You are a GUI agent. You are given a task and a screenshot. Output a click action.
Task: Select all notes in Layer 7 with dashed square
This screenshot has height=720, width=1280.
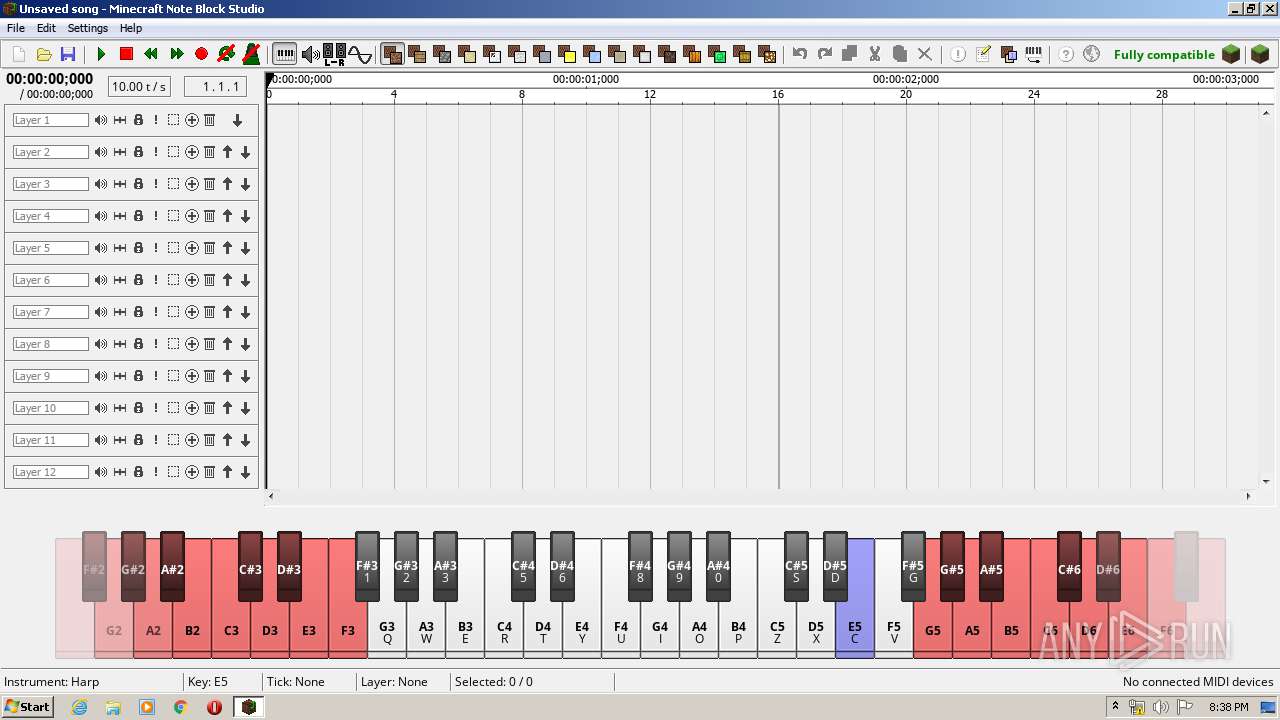[173, 312]
